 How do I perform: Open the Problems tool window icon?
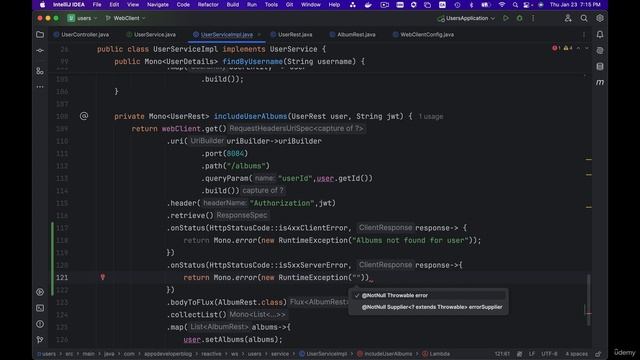[x=40, y=324]
